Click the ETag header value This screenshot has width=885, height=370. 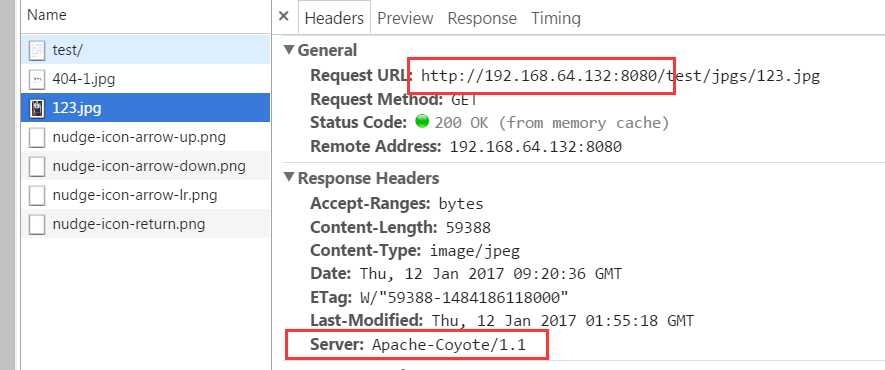pyautogui.click(x=464, y=297)
